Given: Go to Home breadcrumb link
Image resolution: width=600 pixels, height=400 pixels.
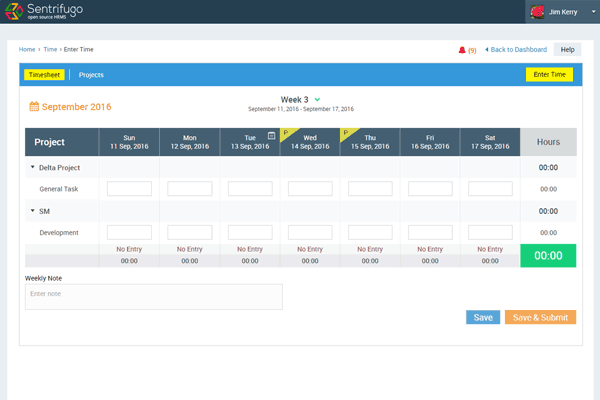Looking at the screenshot, I should [x=27, y=49].
